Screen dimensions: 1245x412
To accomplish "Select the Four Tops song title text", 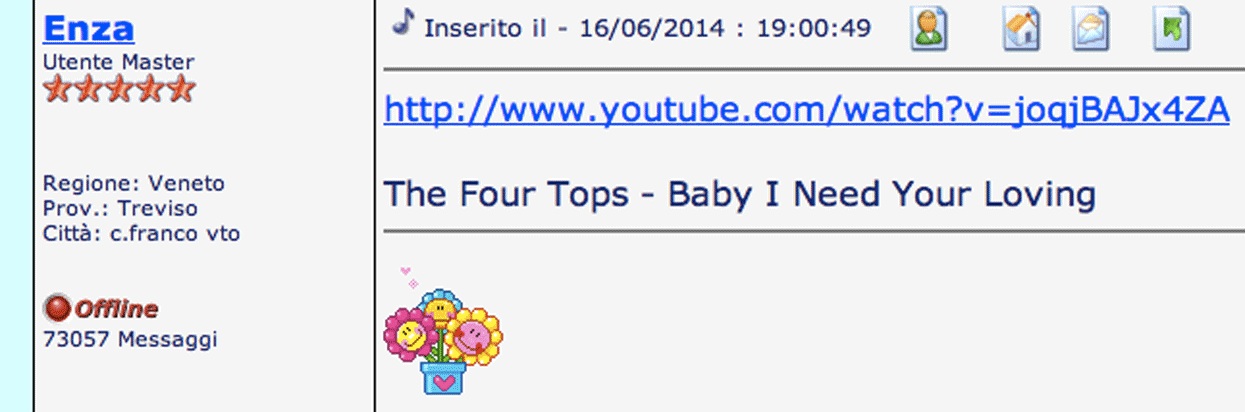I will (x=739, y=193).
